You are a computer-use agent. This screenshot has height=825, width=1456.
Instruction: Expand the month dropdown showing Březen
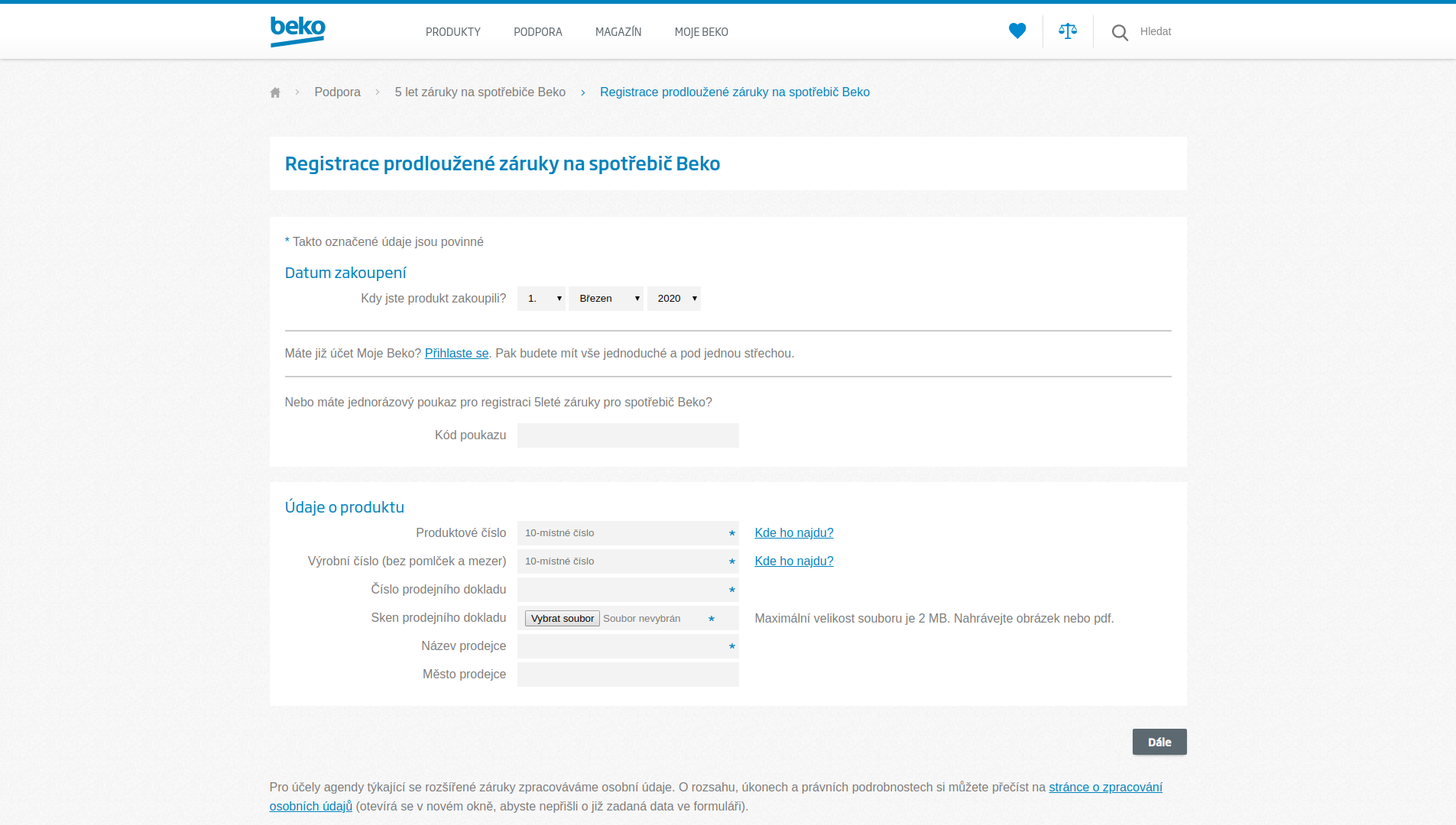606,299
